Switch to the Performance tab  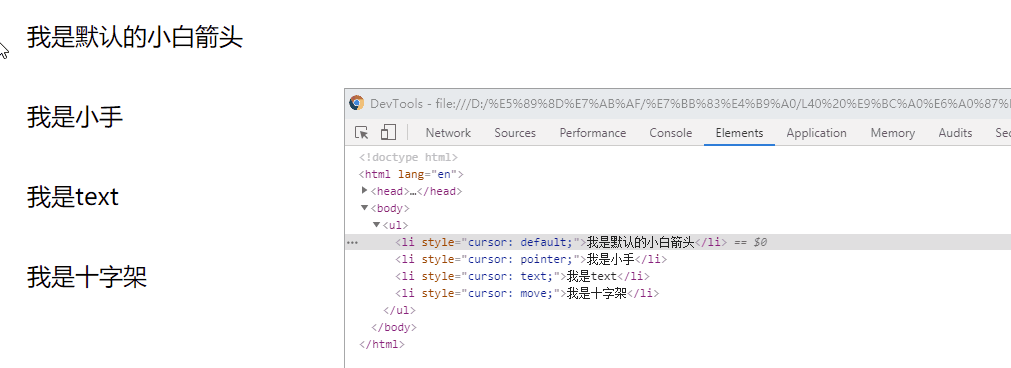click(593, 133)
